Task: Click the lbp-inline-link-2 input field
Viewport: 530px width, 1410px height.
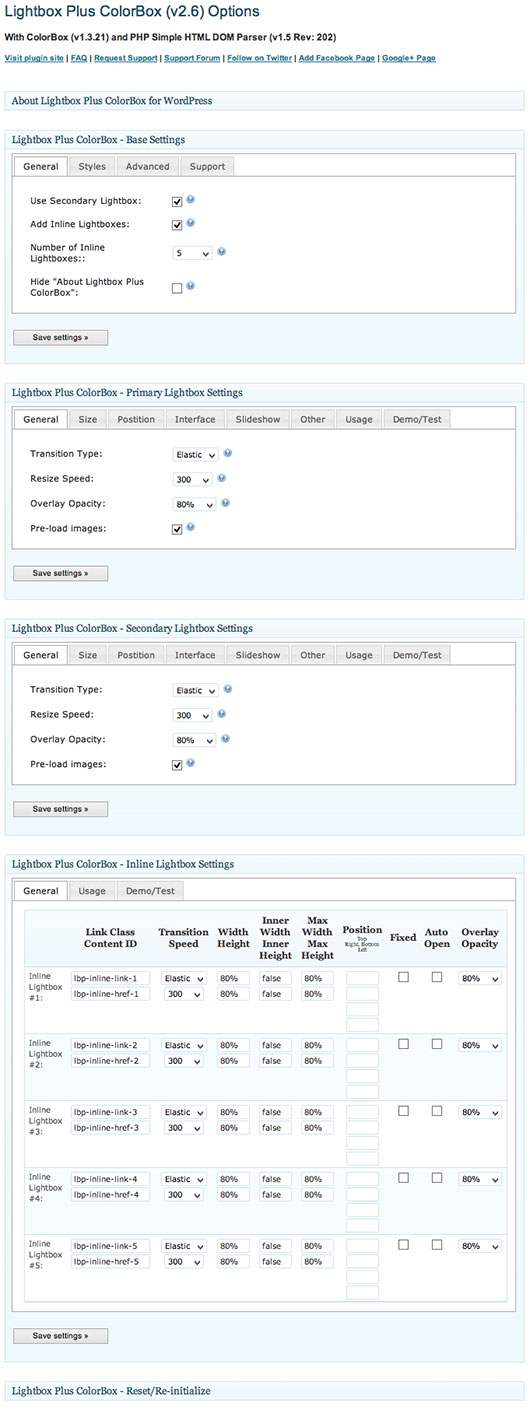Action: (111, 1045)
